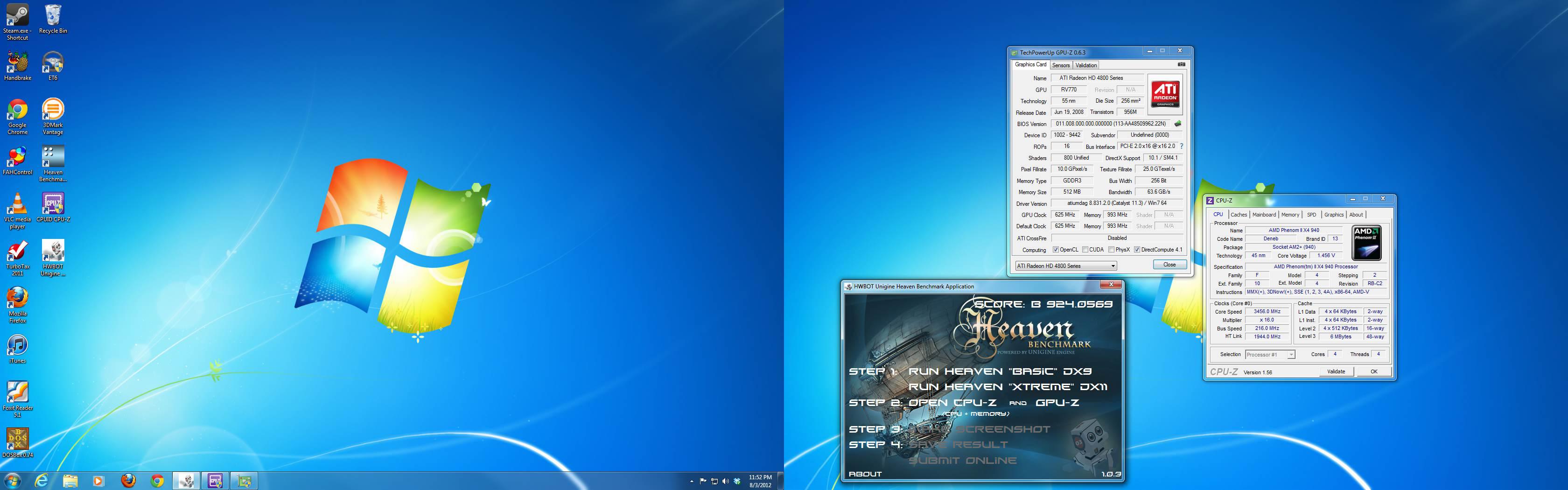The height and width of the screenshot is (490, 1568).
Task: Open TurboTax 2011 desktop icon
Action: [18, 258]
